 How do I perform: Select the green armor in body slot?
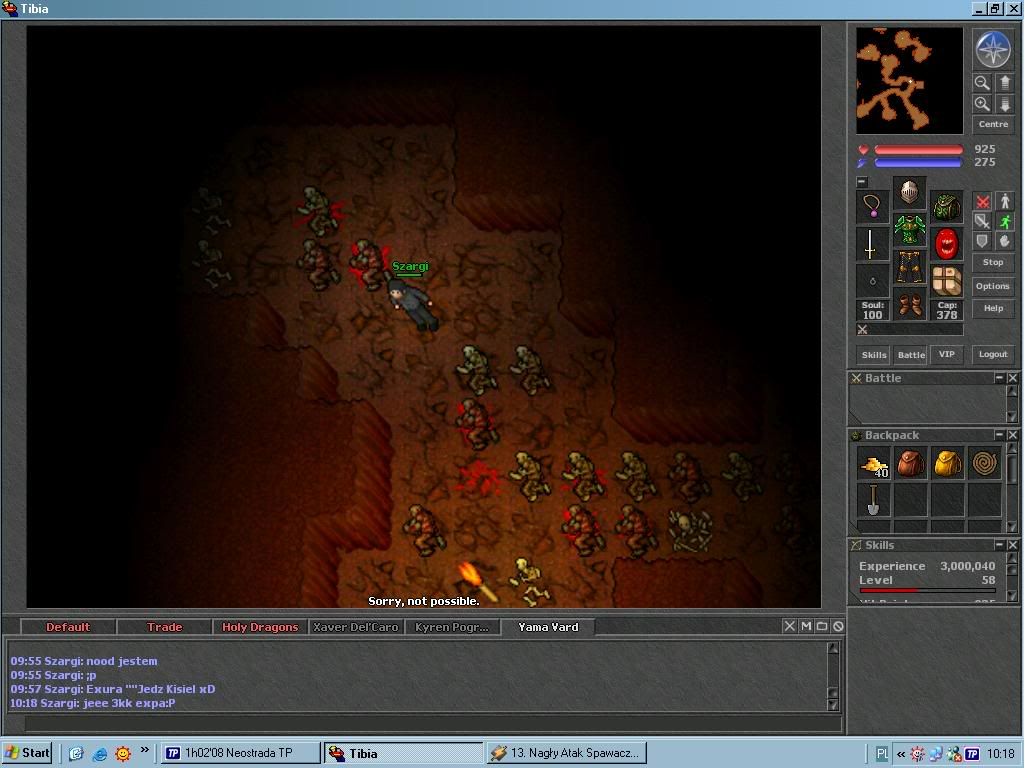[x=909, y=229]
